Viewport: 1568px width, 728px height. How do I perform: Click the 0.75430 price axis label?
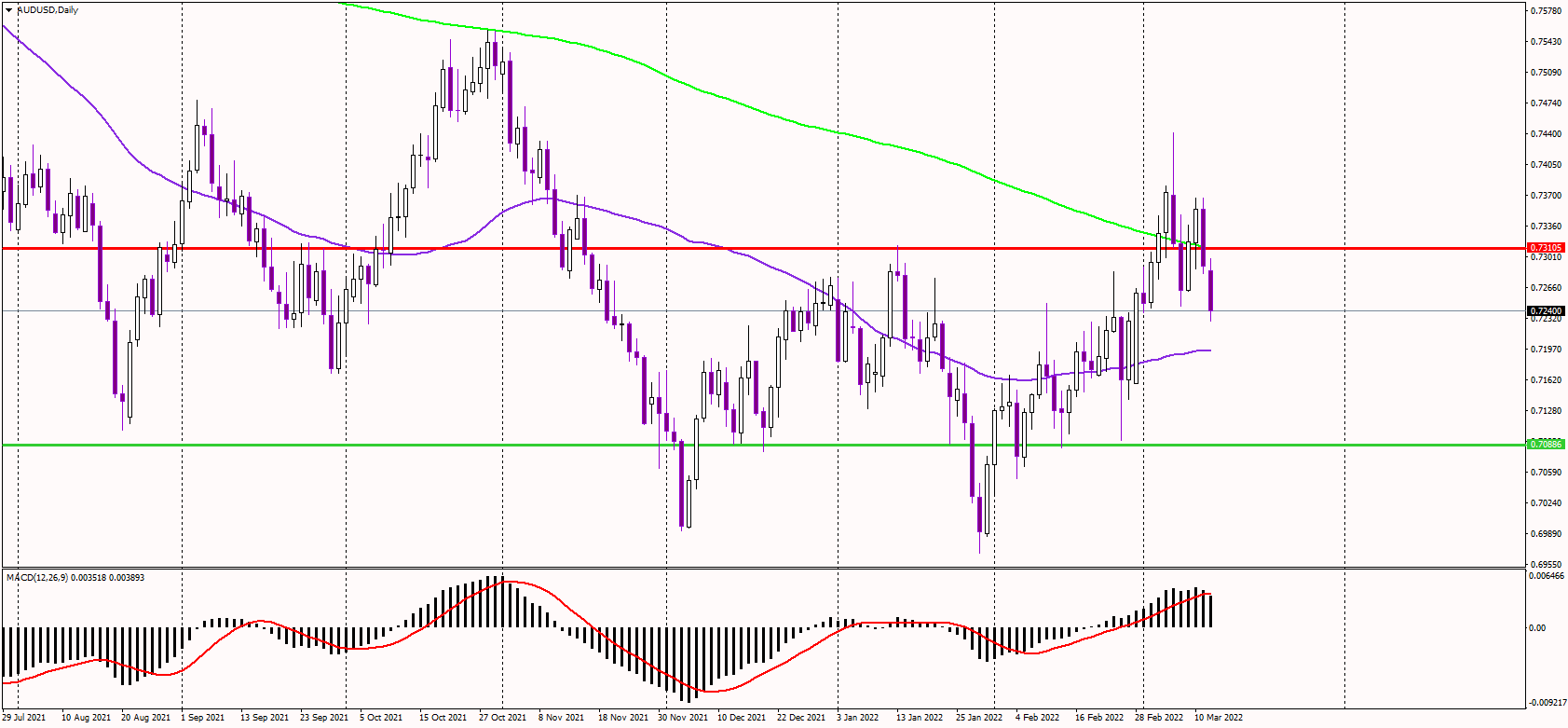click(x=1547, y=42)
